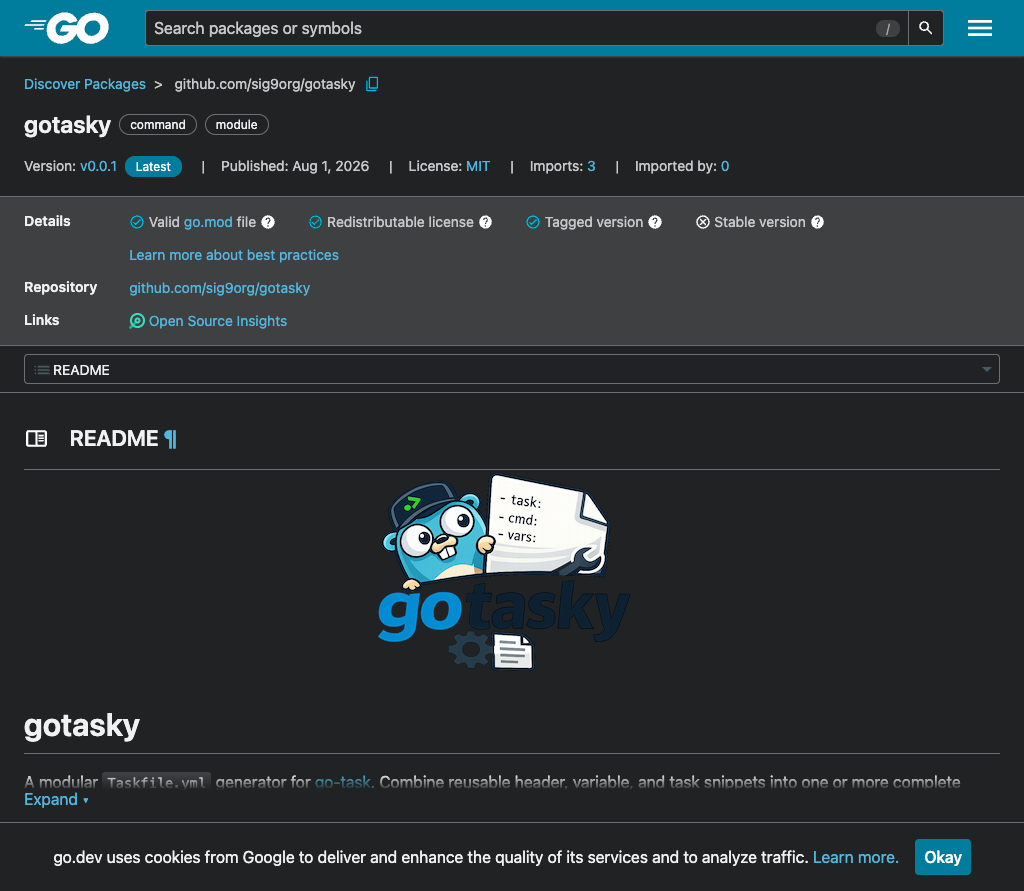This screenshot has width=1024, height=891.
Task: Open the go-task link in README text
Action: (x=343, y=782)
